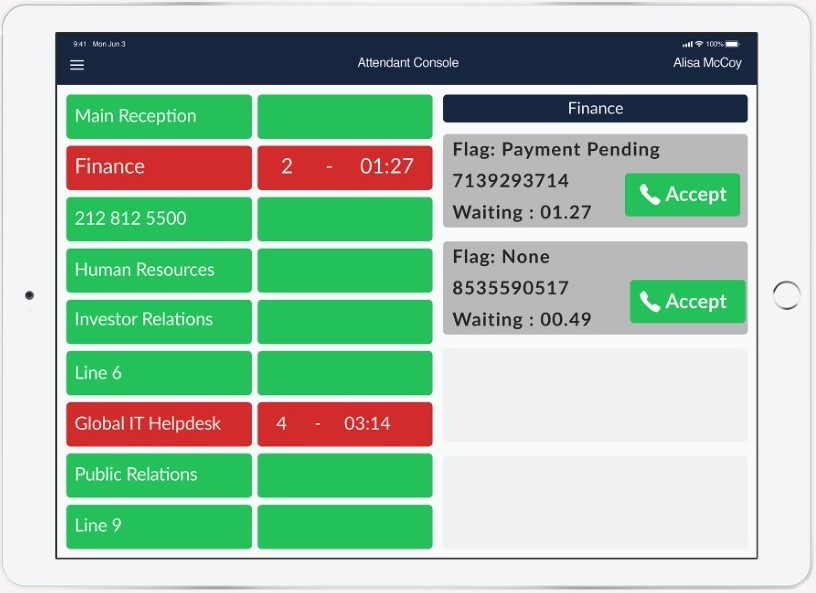Click the caller number 8535590517
The height and width of the screenshot is (593, 816).
click(511, 288)
